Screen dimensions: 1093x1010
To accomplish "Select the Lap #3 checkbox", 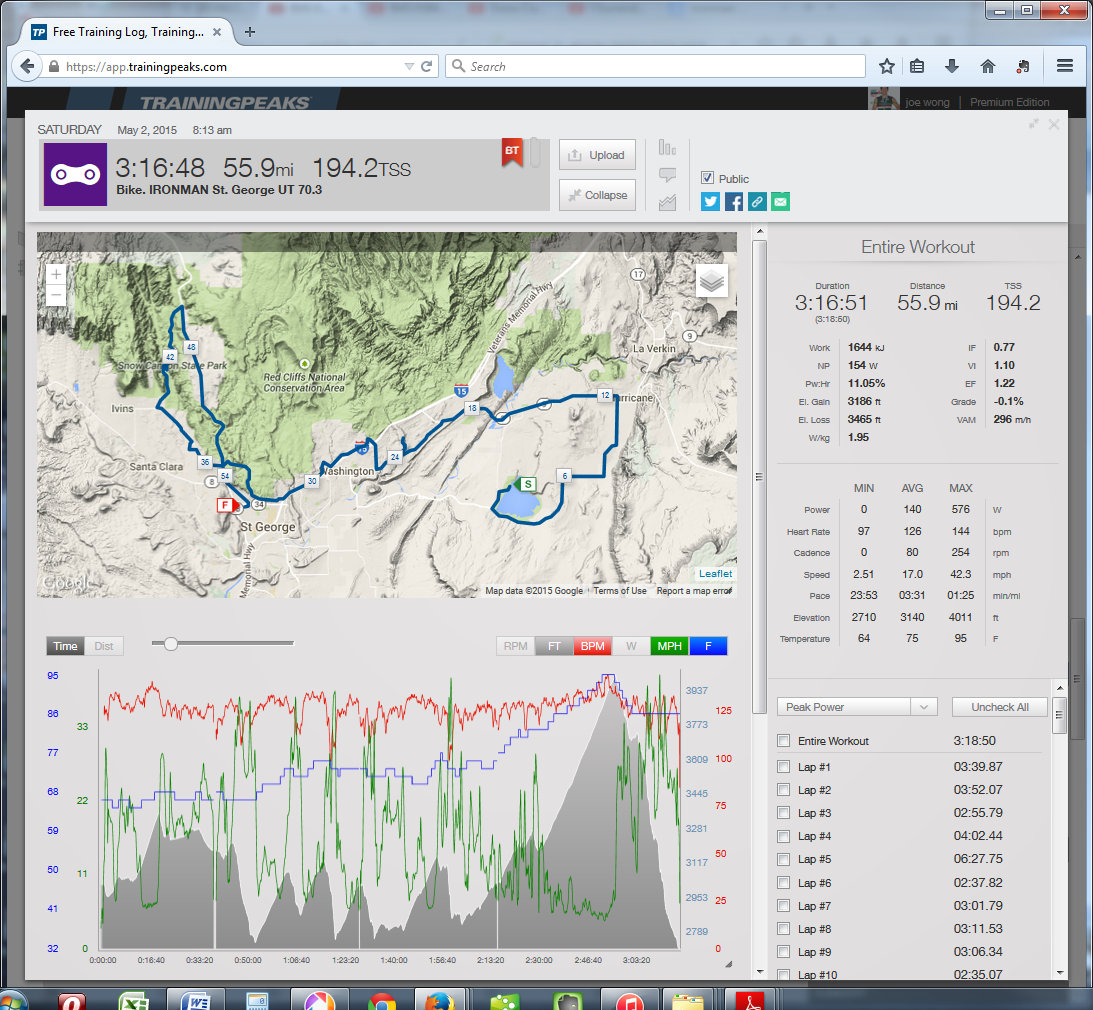I will pyautogui.click(x=784, y=813).
